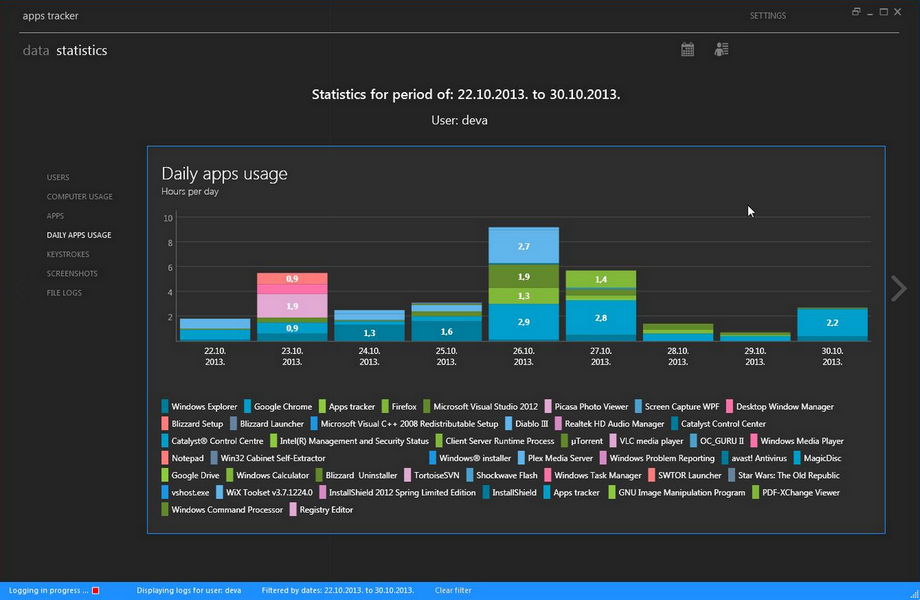Click the 'Windows Task Manager' legend label

(x=598, y=475)
